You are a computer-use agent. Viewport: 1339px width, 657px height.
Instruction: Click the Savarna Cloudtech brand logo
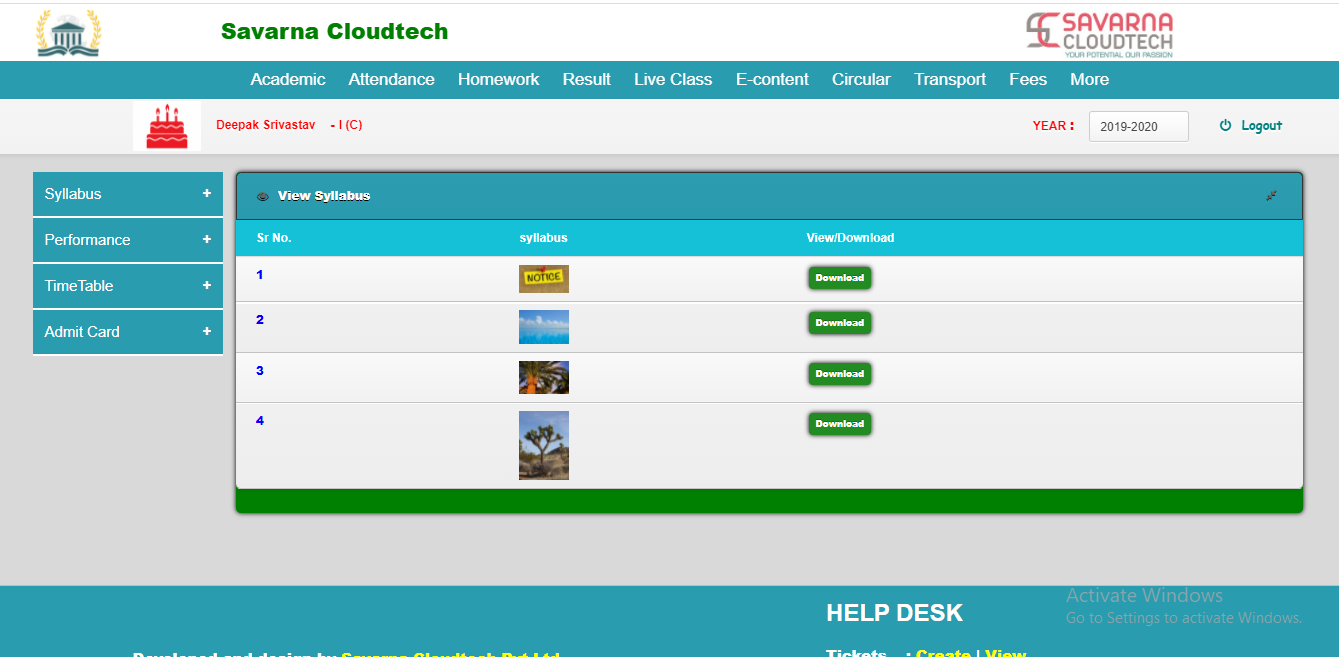point(1099,34)
